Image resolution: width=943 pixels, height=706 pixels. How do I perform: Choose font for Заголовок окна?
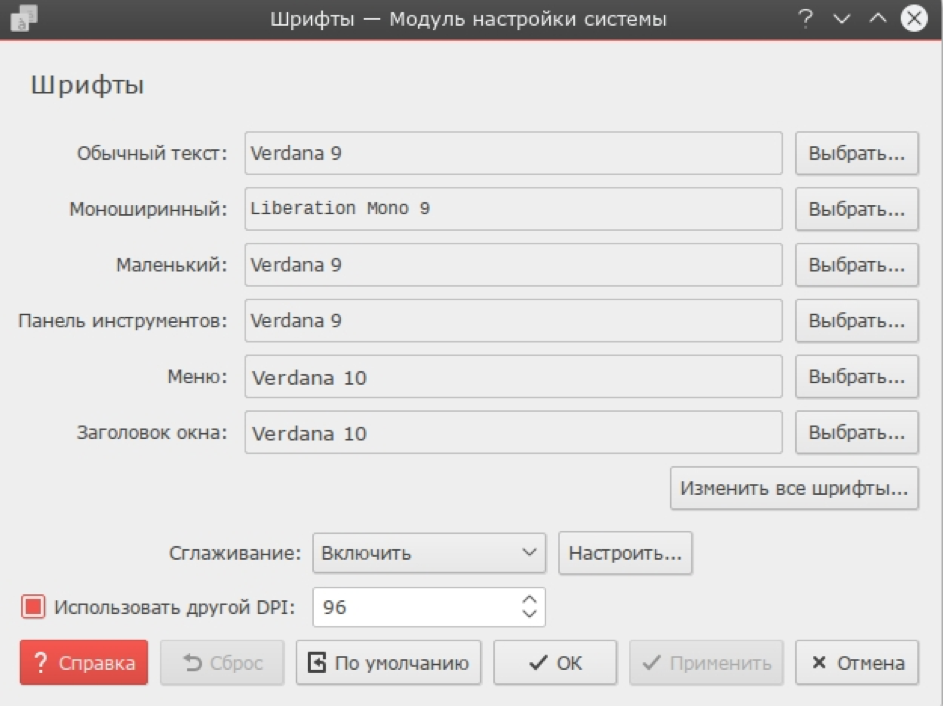coord(856,432)
